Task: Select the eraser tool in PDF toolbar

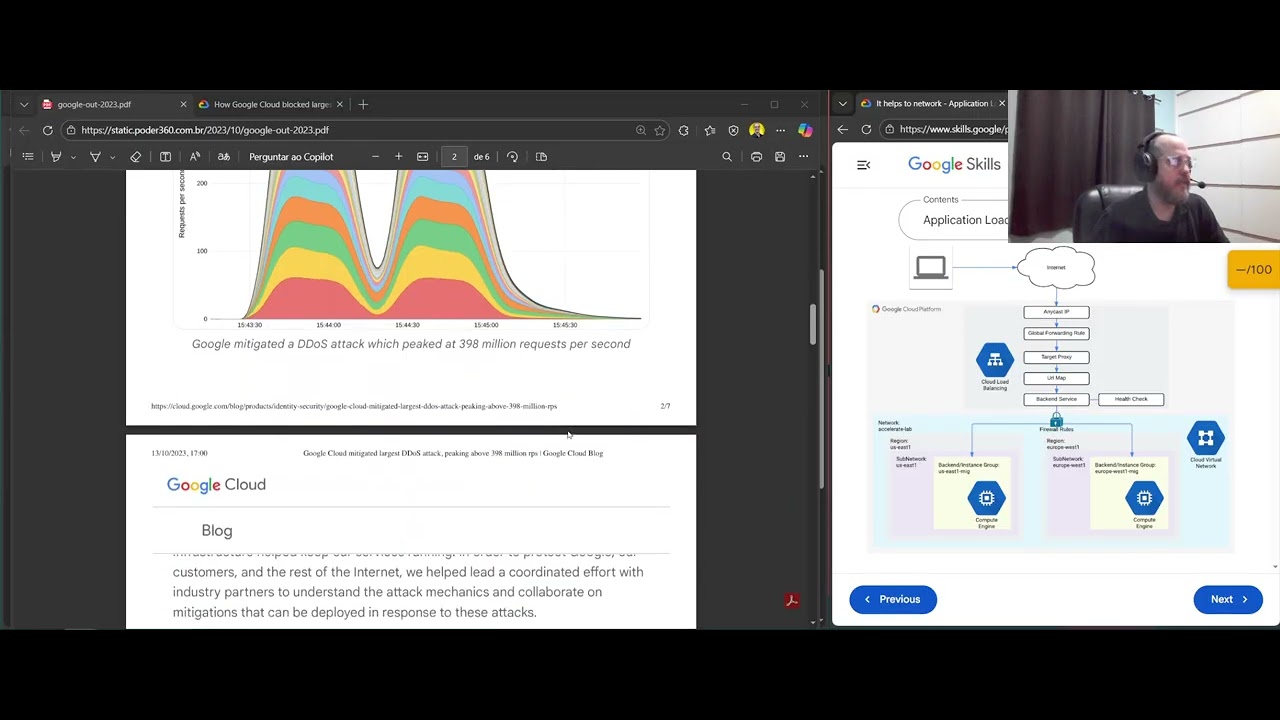Action: click(x=136, y=157)
